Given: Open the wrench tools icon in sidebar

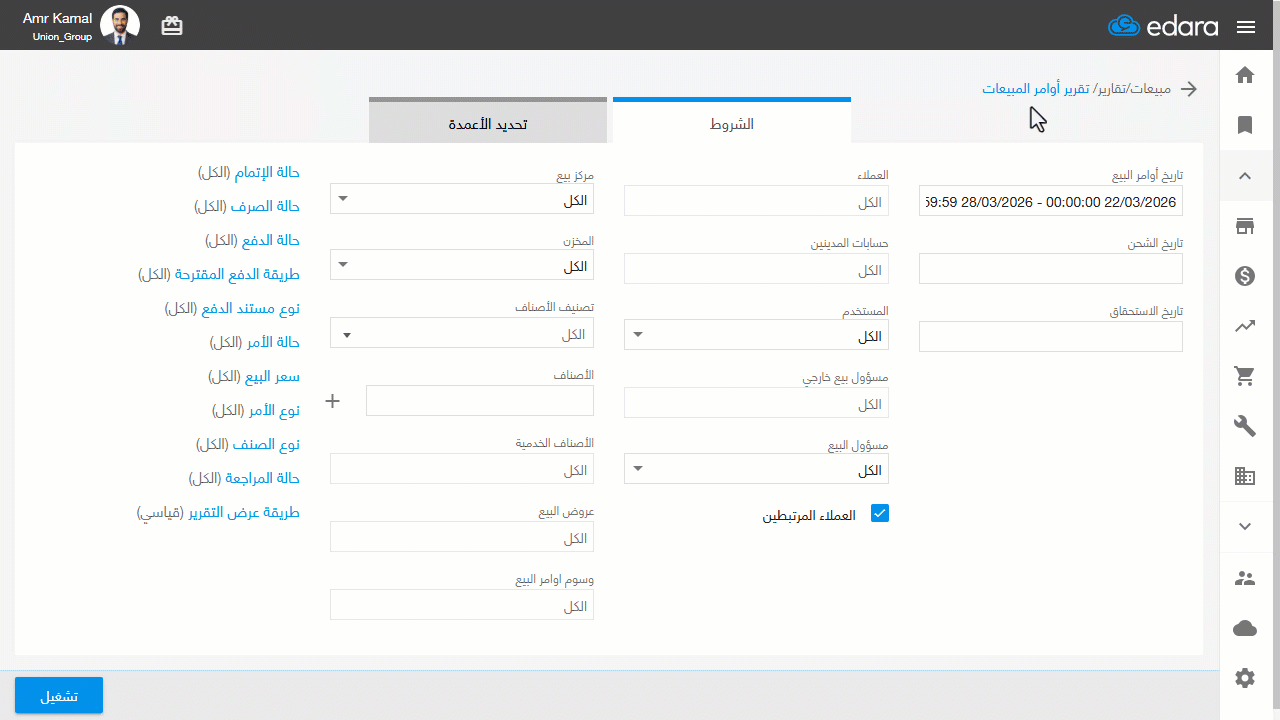Looking at the screenshot, I should tap(1245, 426).
